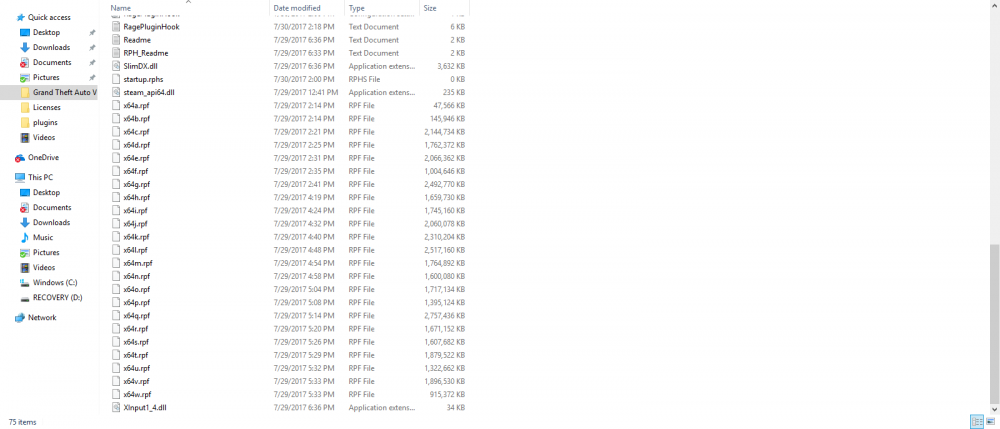Screen dimensions: 1000x429
Task: Open the plugins folder icon
Action: tap(25, 122)
